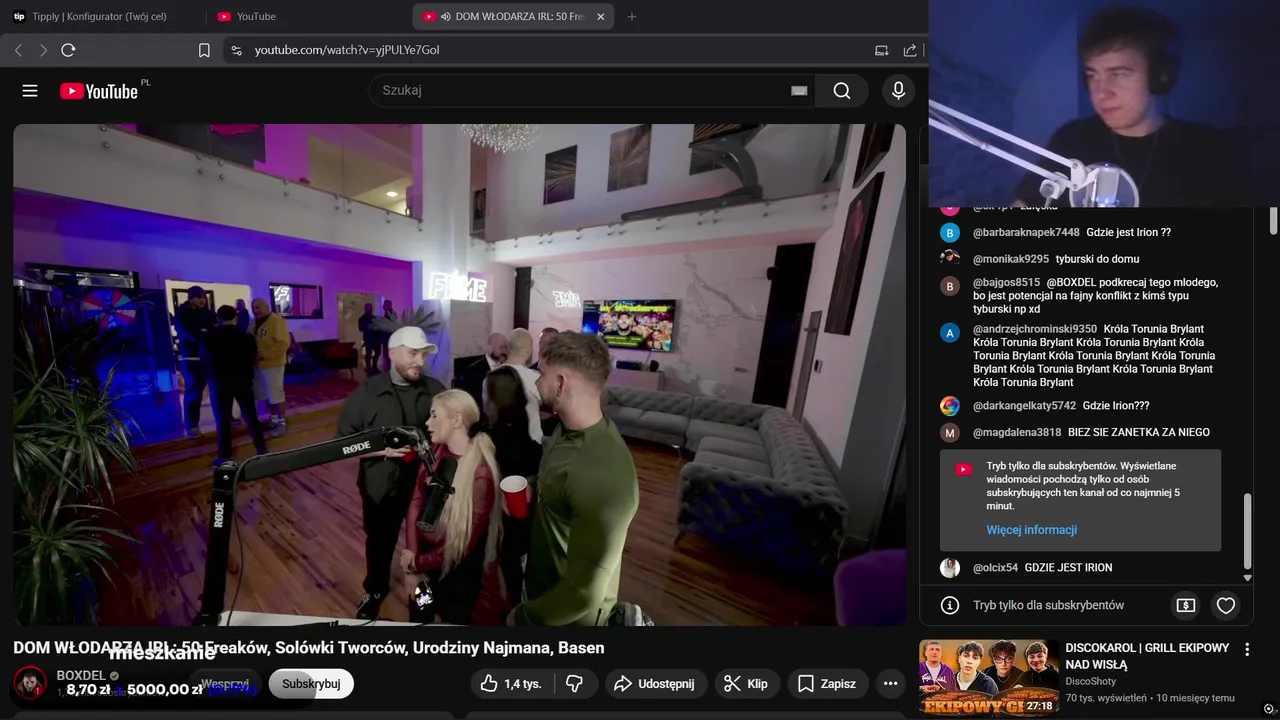Click the browser share icon
The height and width of the screenshot is (720, 1280).
point(910,50)
